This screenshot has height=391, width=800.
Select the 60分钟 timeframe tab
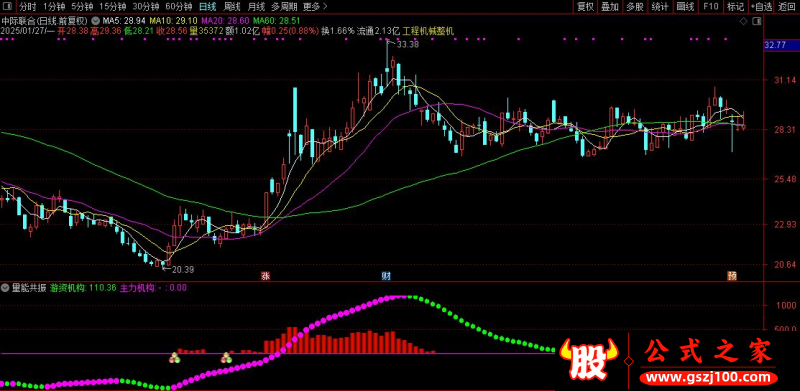click(179, 7)
